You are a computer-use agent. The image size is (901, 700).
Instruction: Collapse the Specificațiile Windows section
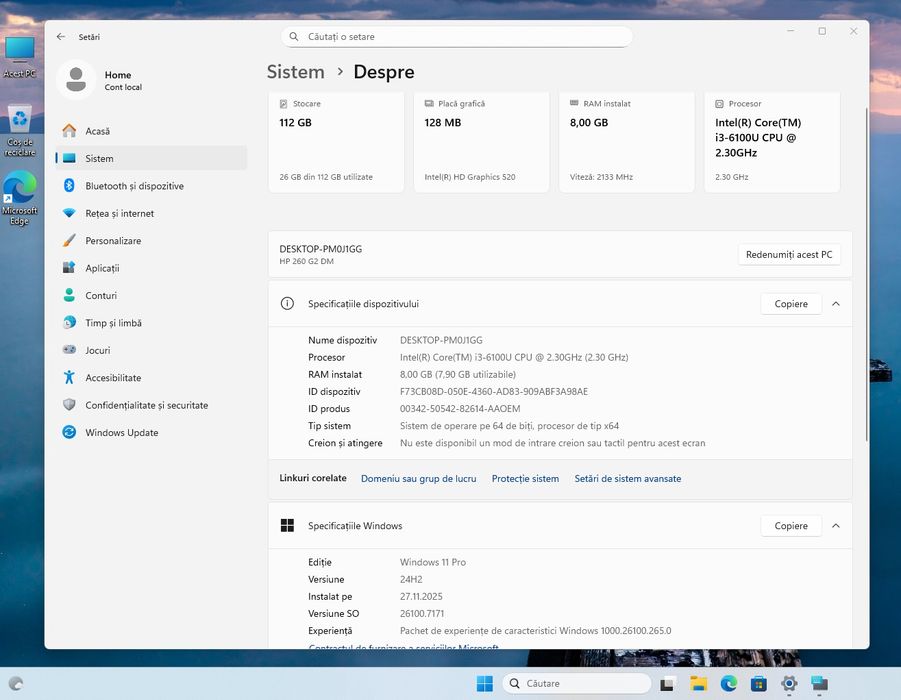pos(836,525)
